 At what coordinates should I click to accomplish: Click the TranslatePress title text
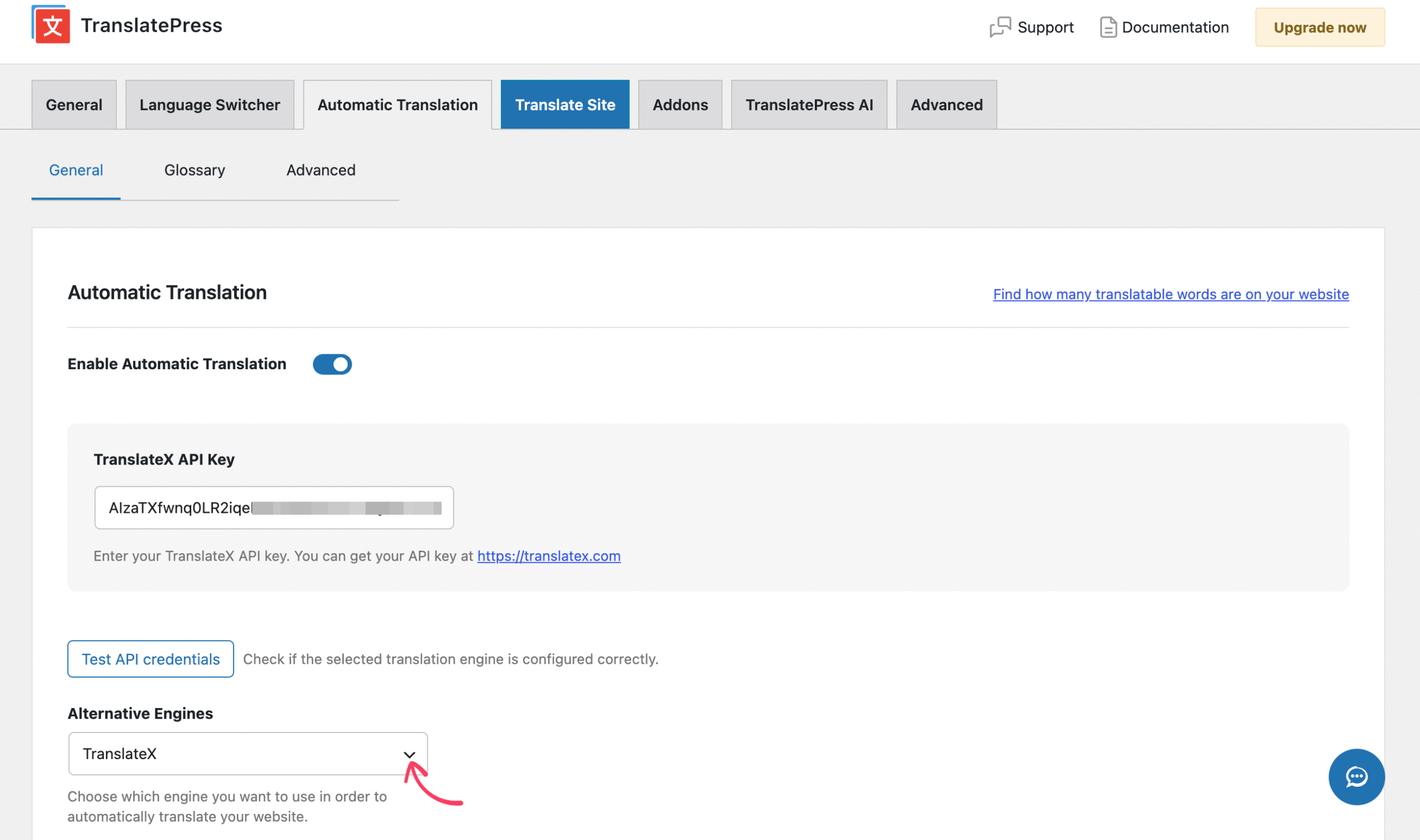pyautogui.click(x=151, y=26)
